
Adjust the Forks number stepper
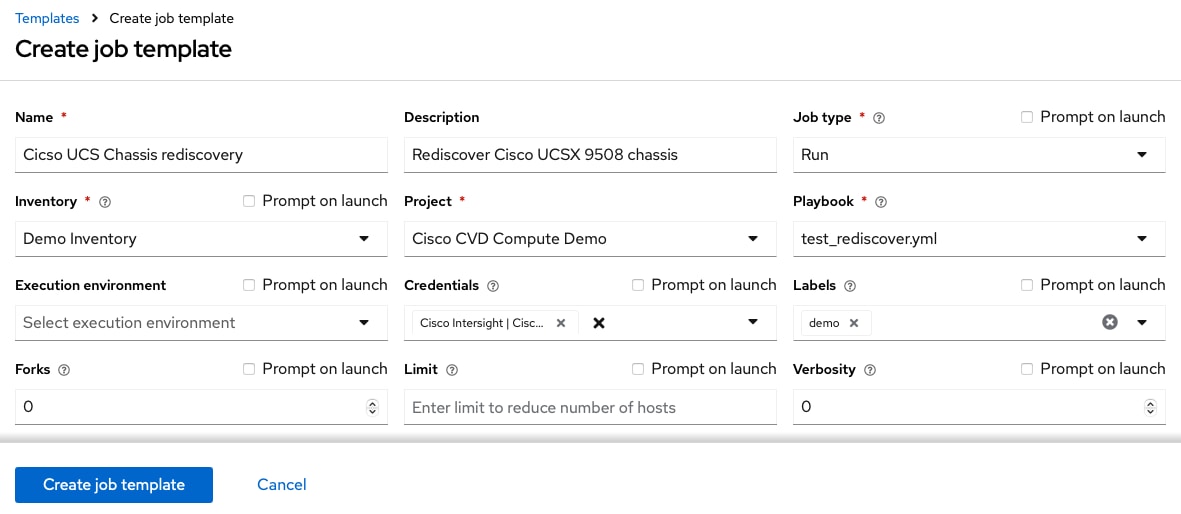click(372, 407)
